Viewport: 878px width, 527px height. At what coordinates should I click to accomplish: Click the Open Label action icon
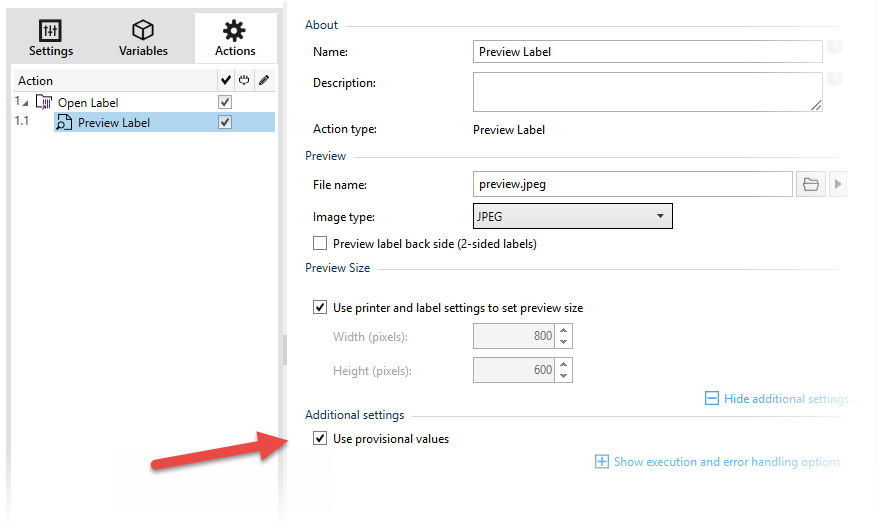44,102
